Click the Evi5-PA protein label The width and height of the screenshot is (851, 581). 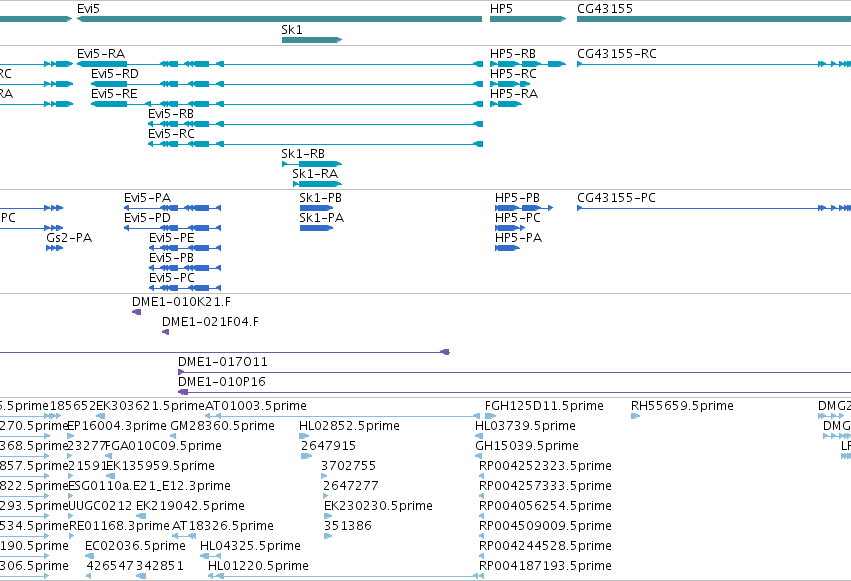tap(148, 198)
